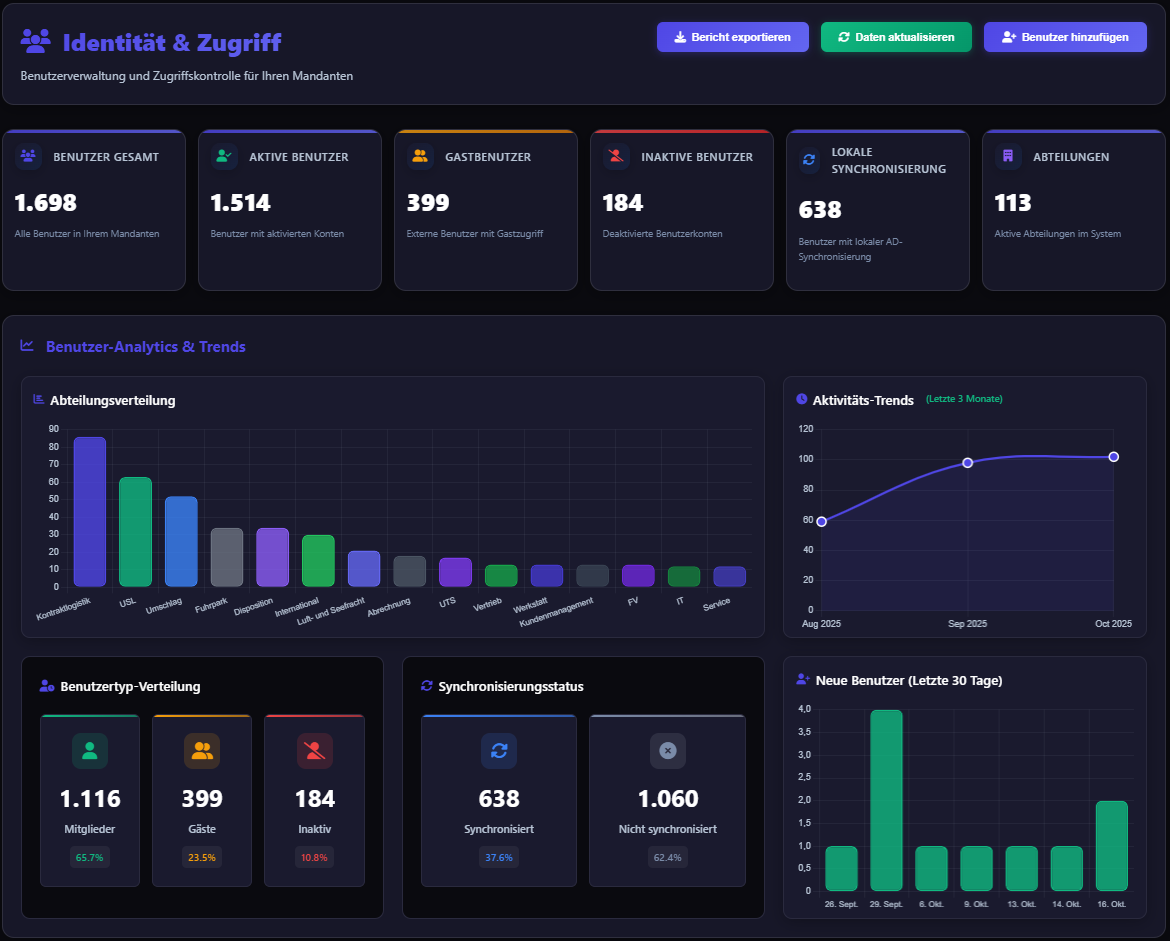This screenshot has width=1170, height=941.
Task: Click the Oct 2025 trend point
Action: 1113,457
